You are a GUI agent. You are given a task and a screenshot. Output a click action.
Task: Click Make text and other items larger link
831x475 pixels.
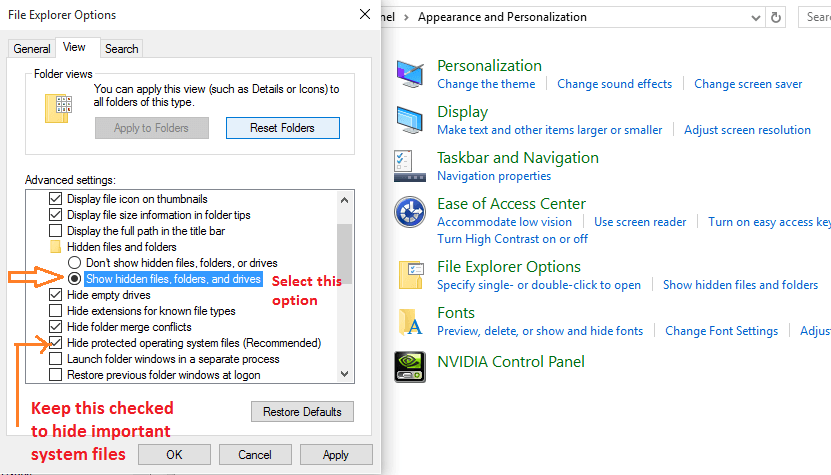coord(550,130)
